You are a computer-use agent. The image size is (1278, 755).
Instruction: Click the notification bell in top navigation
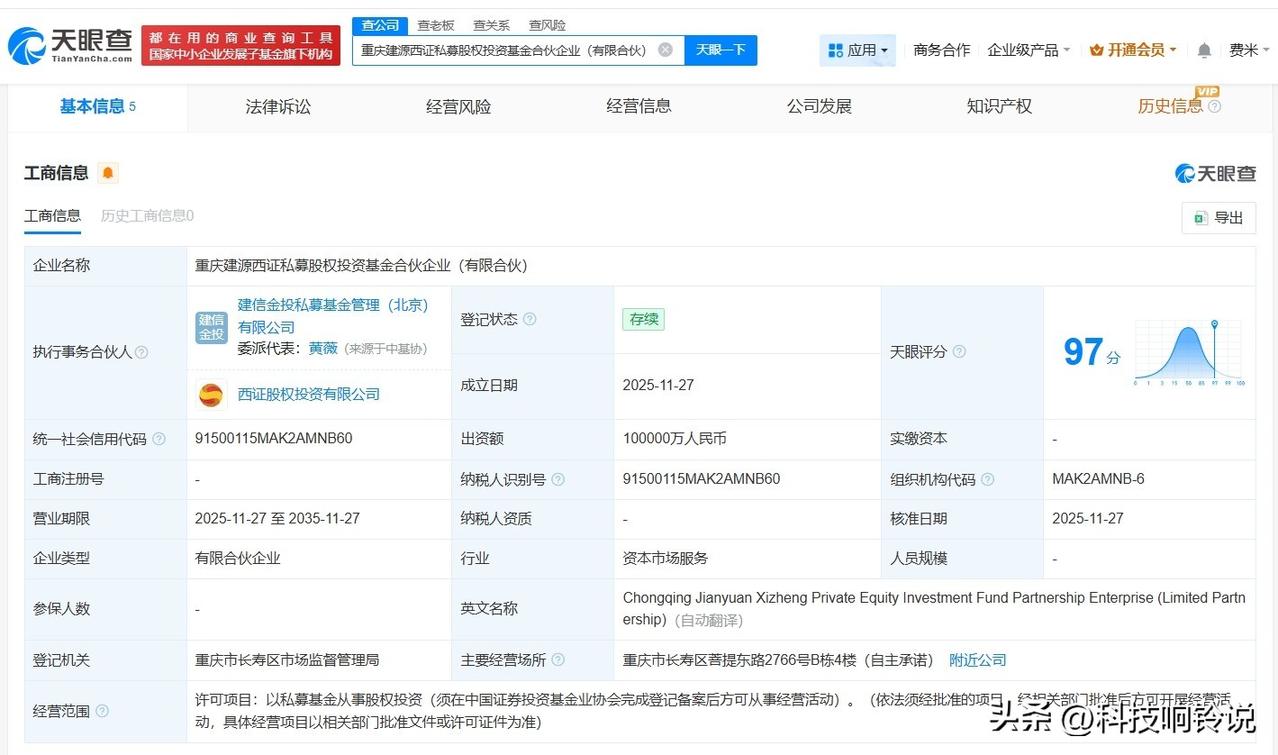pyautogui.click(x=1203, y=49)
